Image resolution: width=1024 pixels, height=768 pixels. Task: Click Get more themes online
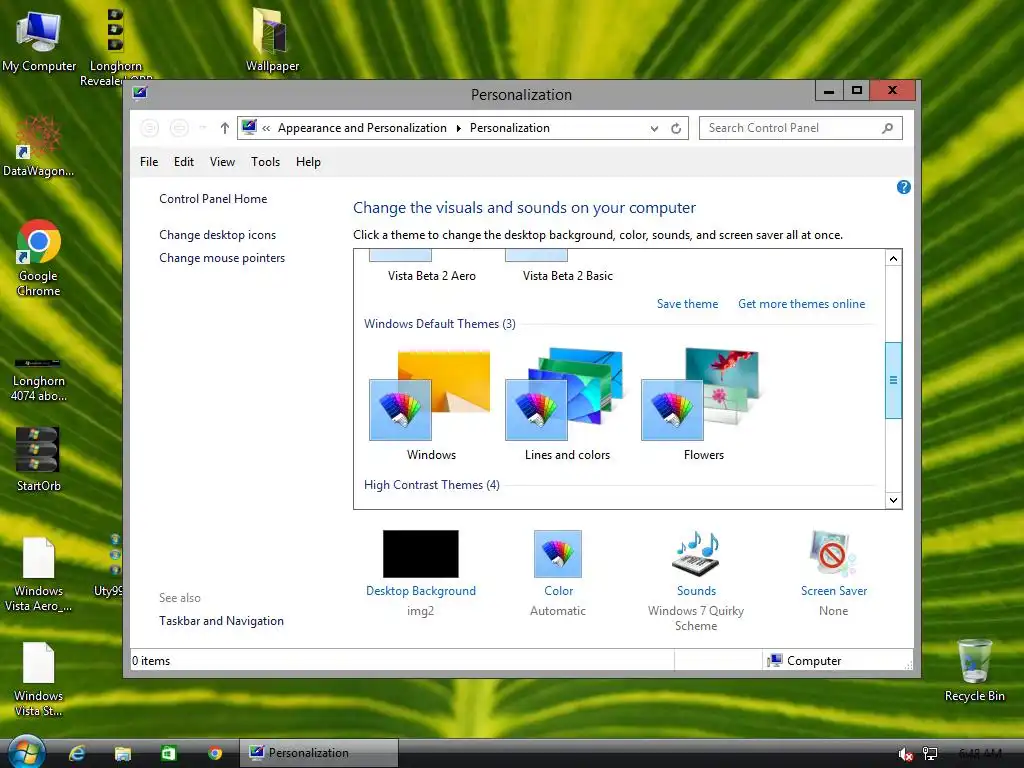tap(801, 304)
